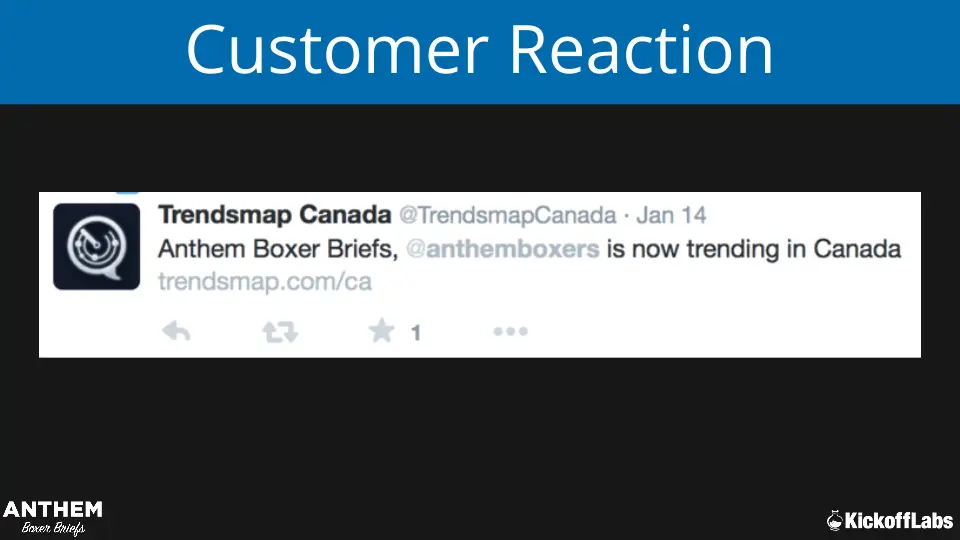The image size is (960, 540).
Task: Click the reply arrow icon
Action: pyautogui.click(x=176, y=332)
